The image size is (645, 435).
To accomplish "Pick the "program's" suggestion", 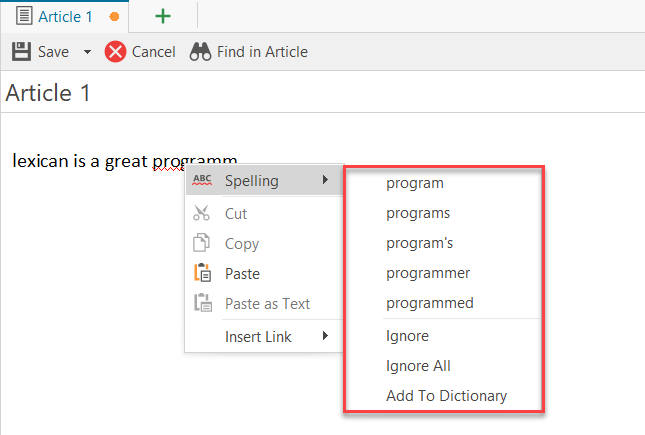I will (420, 243).
